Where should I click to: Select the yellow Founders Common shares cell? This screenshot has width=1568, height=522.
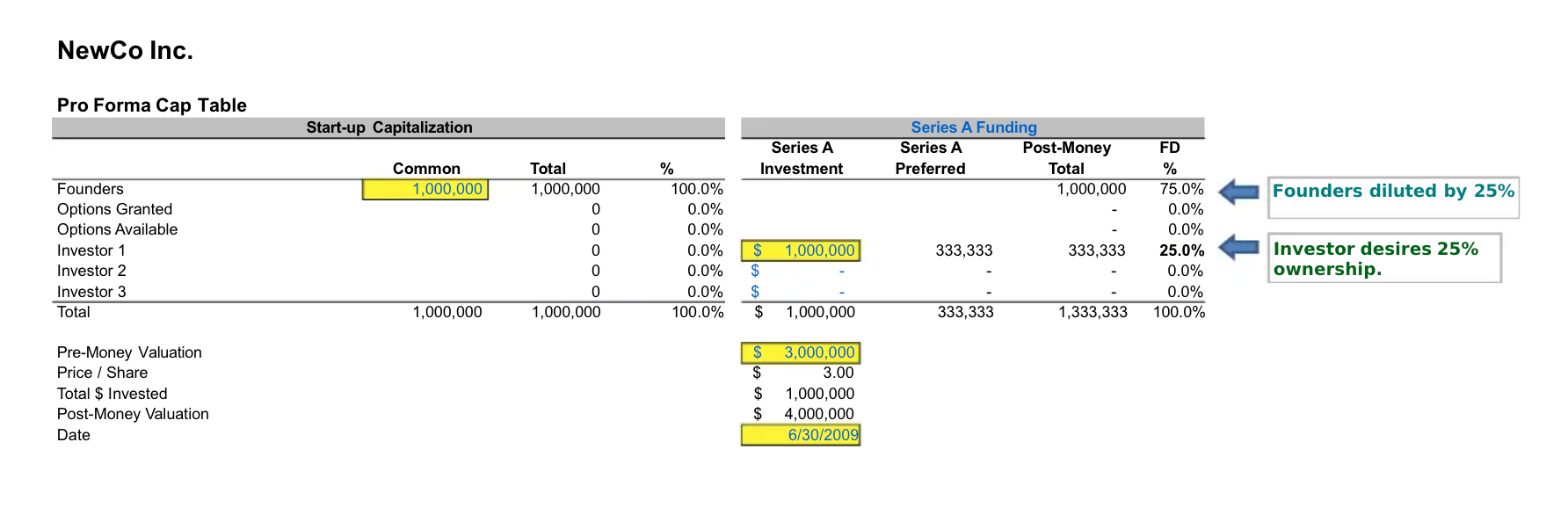[425, 189]
